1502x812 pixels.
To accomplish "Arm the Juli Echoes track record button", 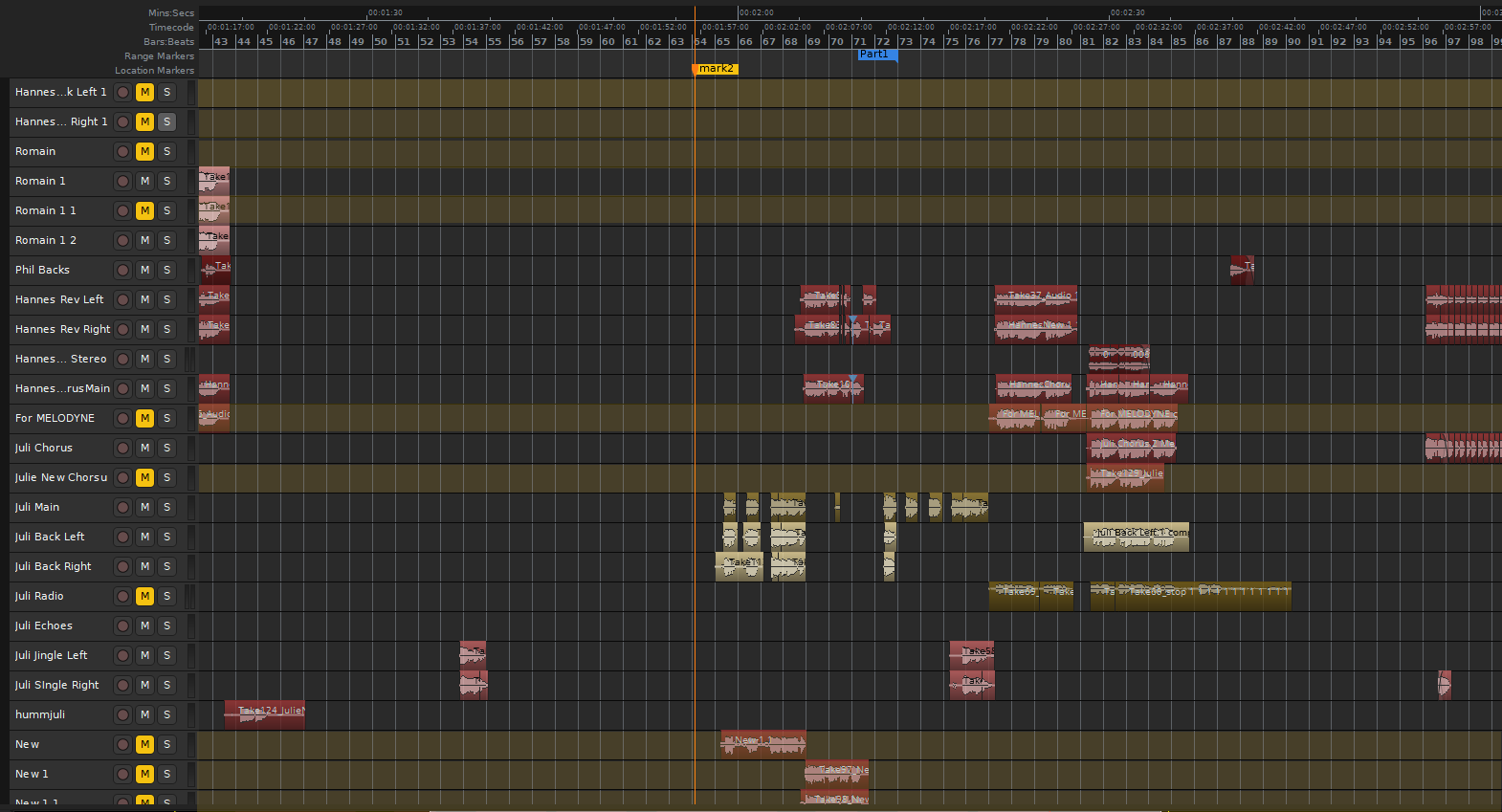I will click(122, 625).
